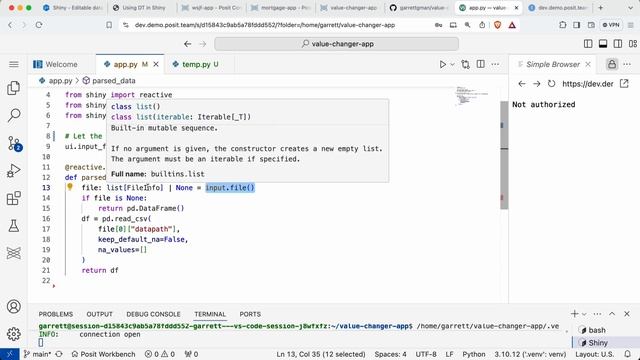Open the Source Control view with badge

pyautogui.click(x=14, y=144)
